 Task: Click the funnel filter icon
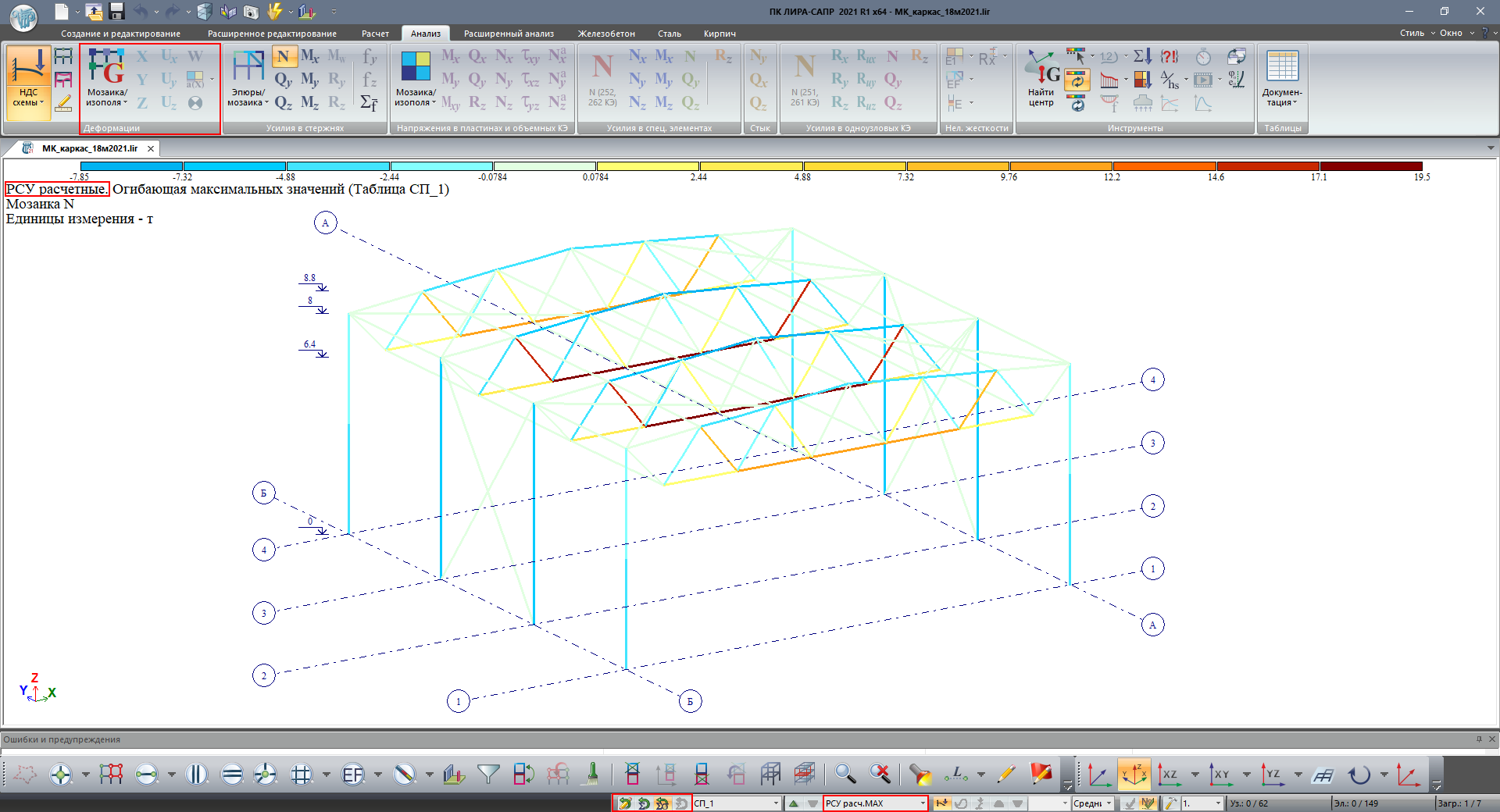click(x=488, y=774)
